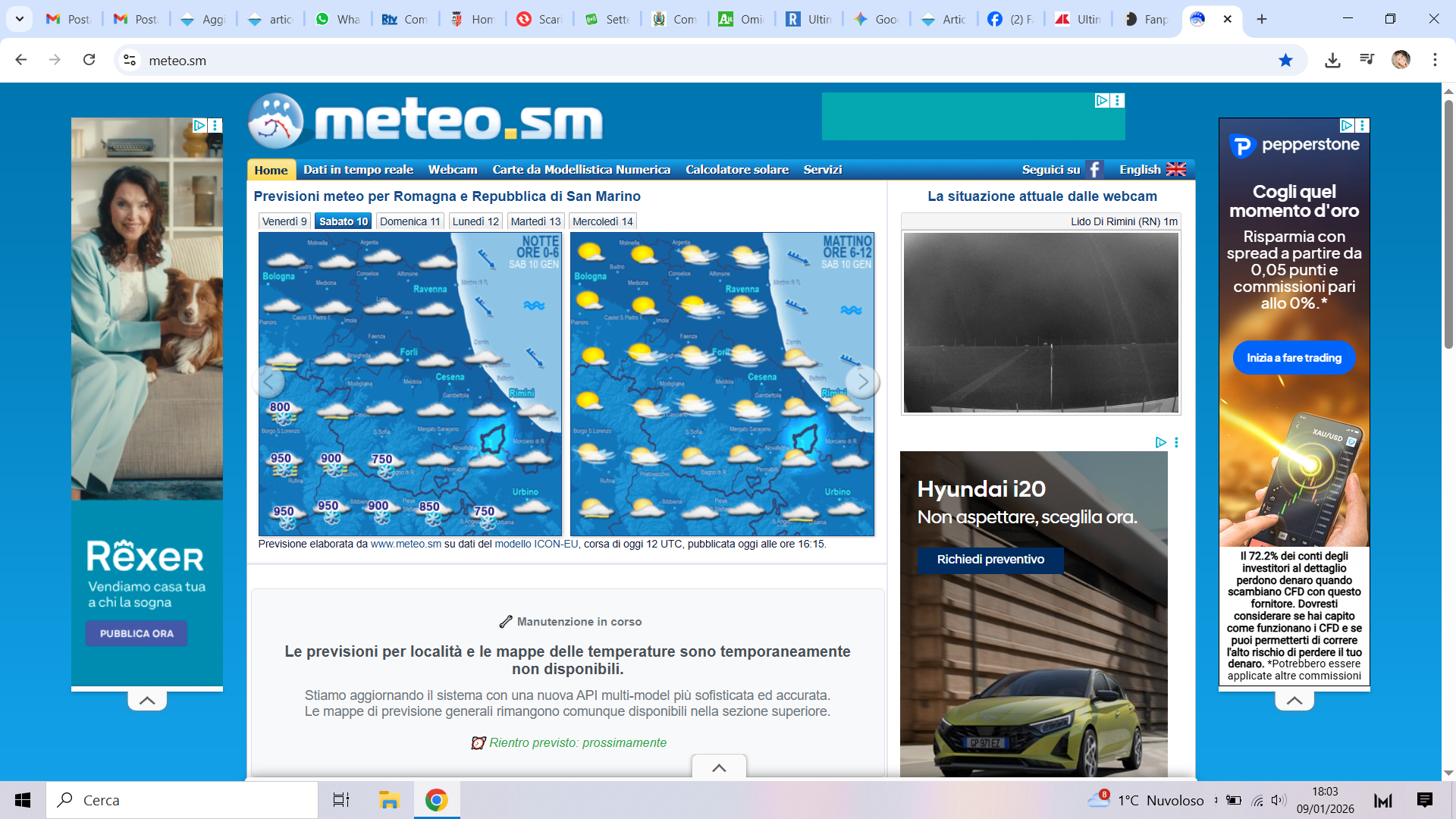
Task: Collapse the right Pepperstone ad with chevron
Action: coord(1294,701)
